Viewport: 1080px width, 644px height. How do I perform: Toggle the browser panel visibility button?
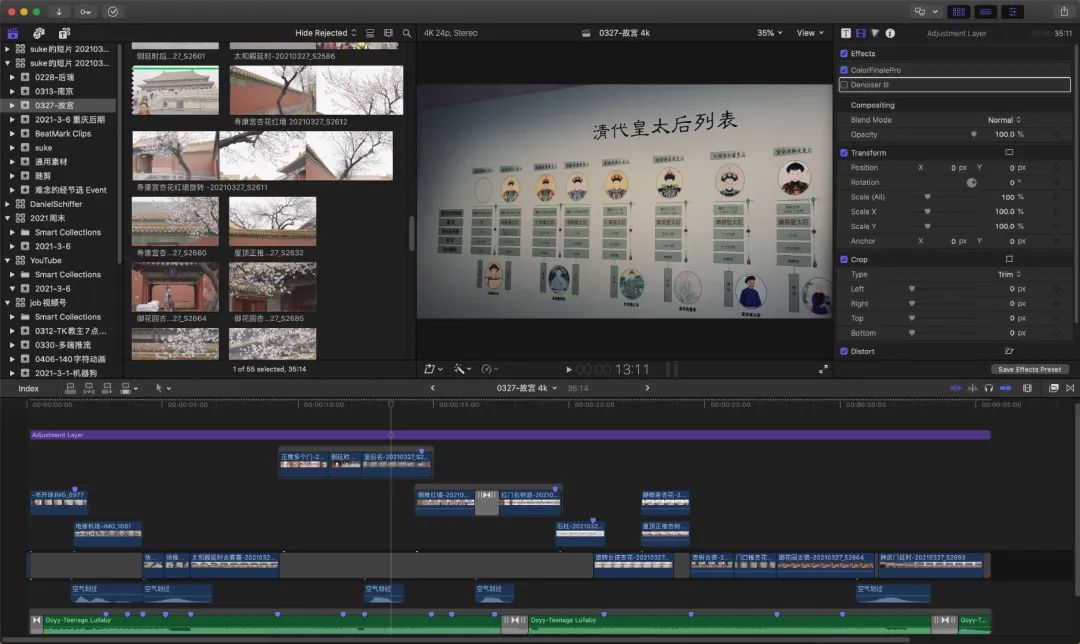(958, 12)
